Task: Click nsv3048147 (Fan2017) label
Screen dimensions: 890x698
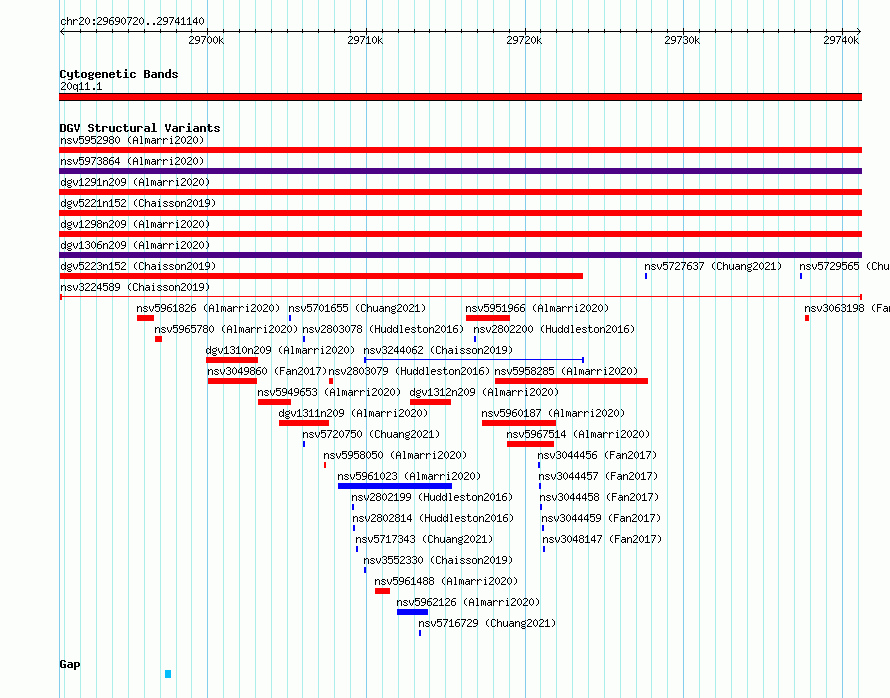Action: point(602,539)
